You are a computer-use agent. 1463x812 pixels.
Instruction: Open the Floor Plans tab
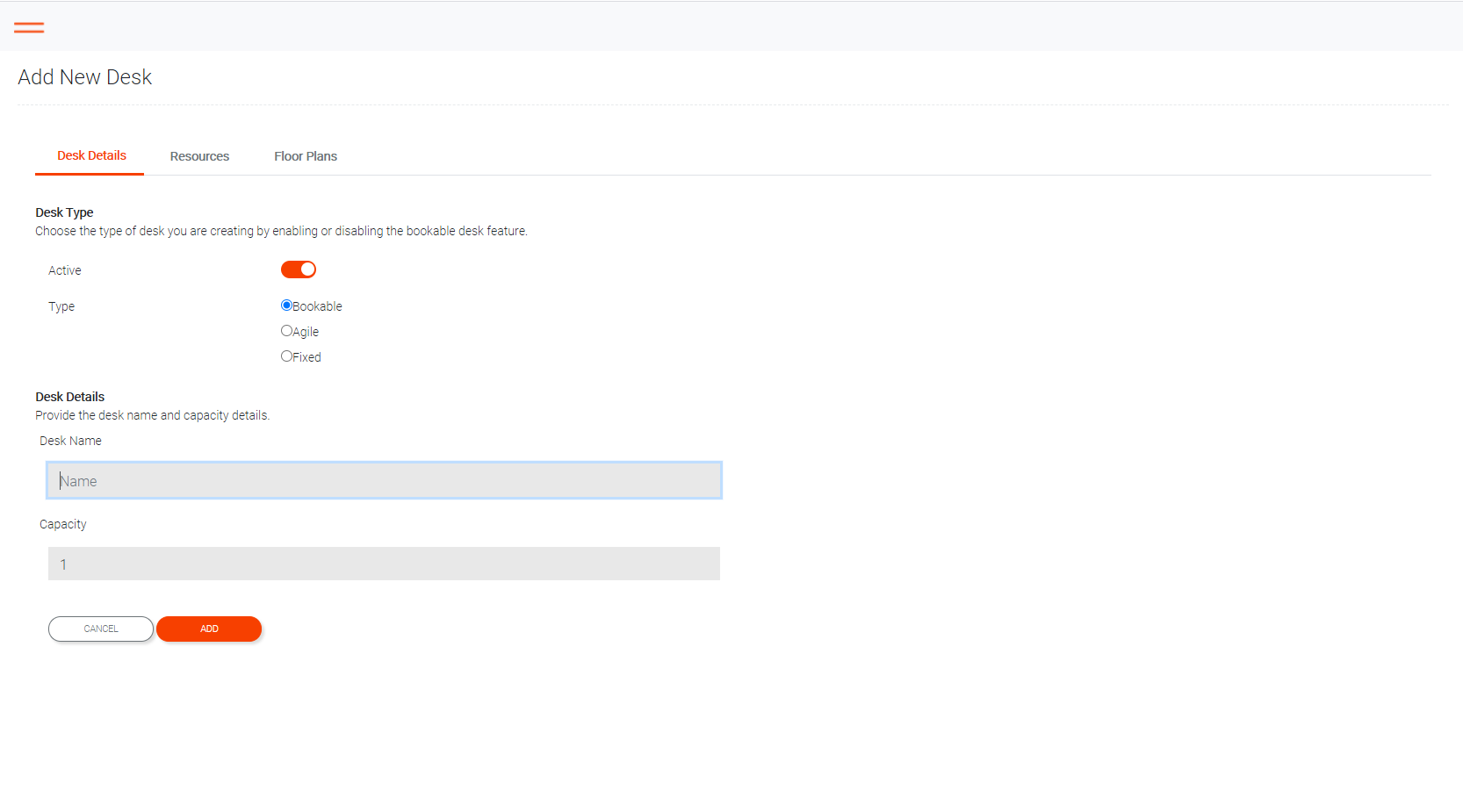click(306, 156)
